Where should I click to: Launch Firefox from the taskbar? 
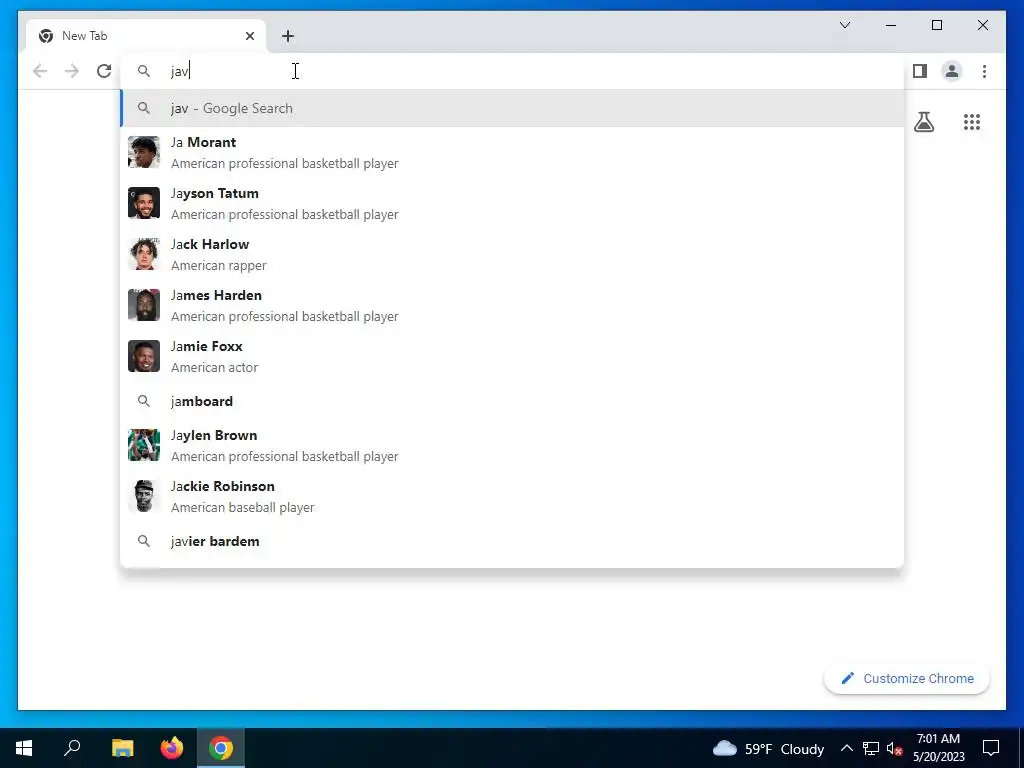click(x=172, y=748)
